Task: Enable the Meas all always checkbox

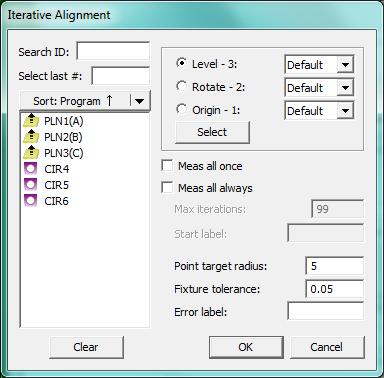Action: coord(167,187)
